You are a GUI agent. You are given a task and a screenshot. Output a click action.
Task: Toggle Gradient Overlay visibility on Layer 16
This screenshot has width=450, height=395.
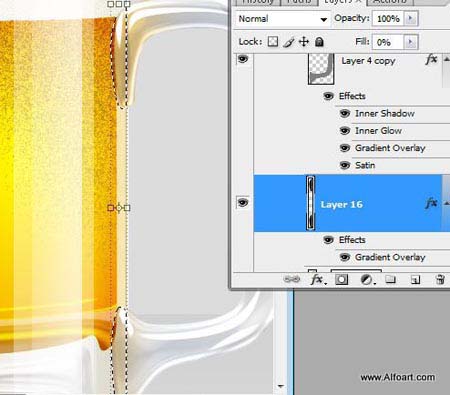[x=345, y=257]
